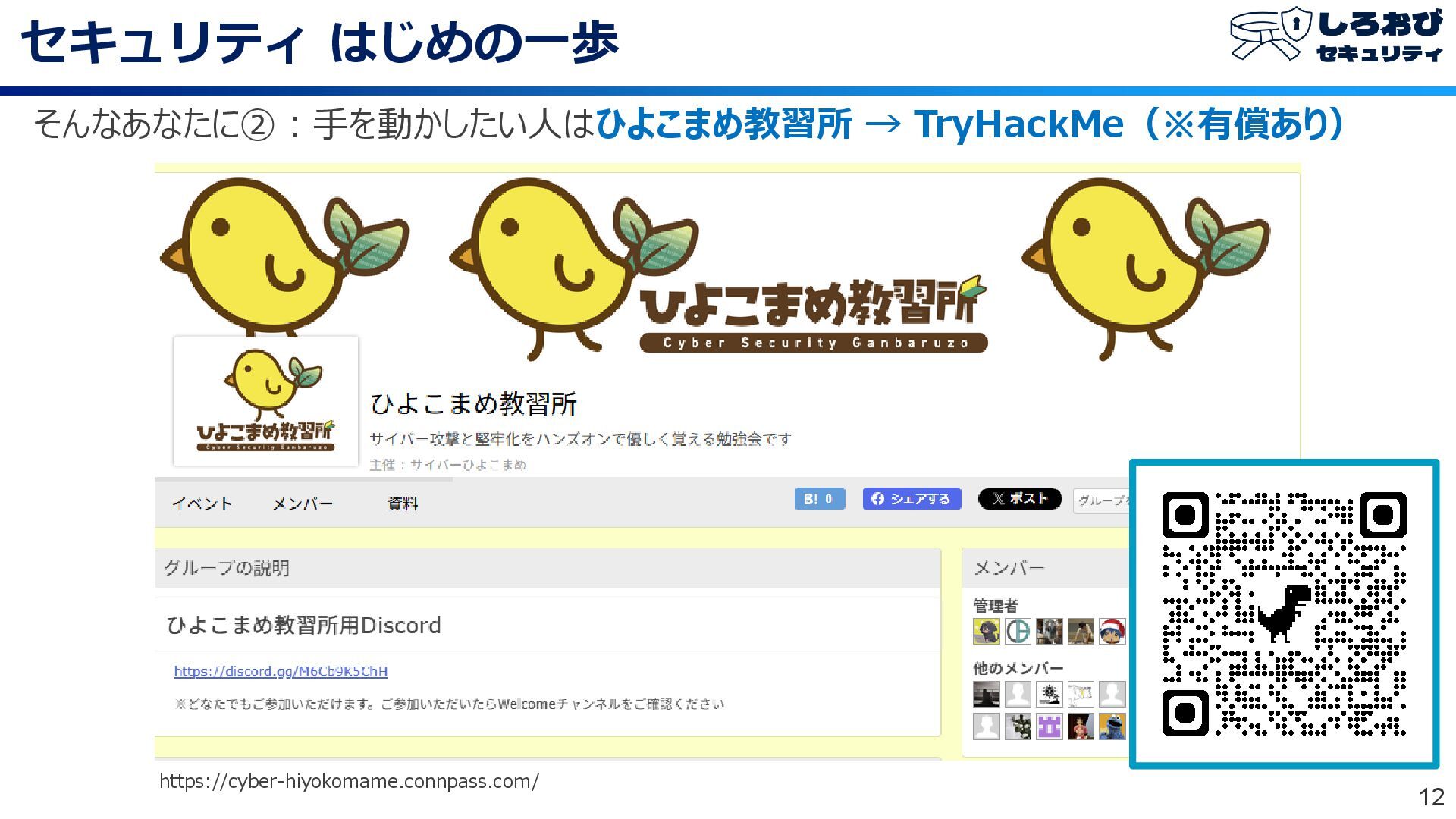Click the ひよこまめ教習所 group title
This screenshot has height=819, width=1456.
point(473,403)
